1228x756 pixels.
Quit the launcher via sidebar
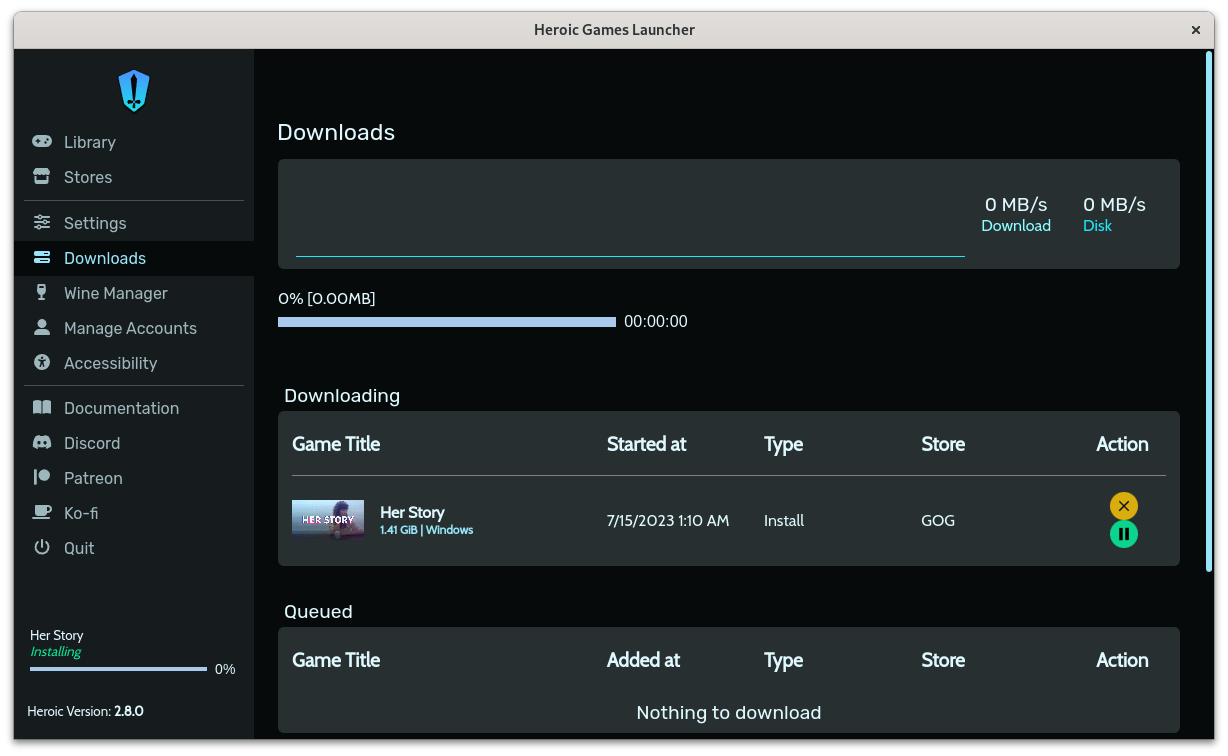point(134,548)
